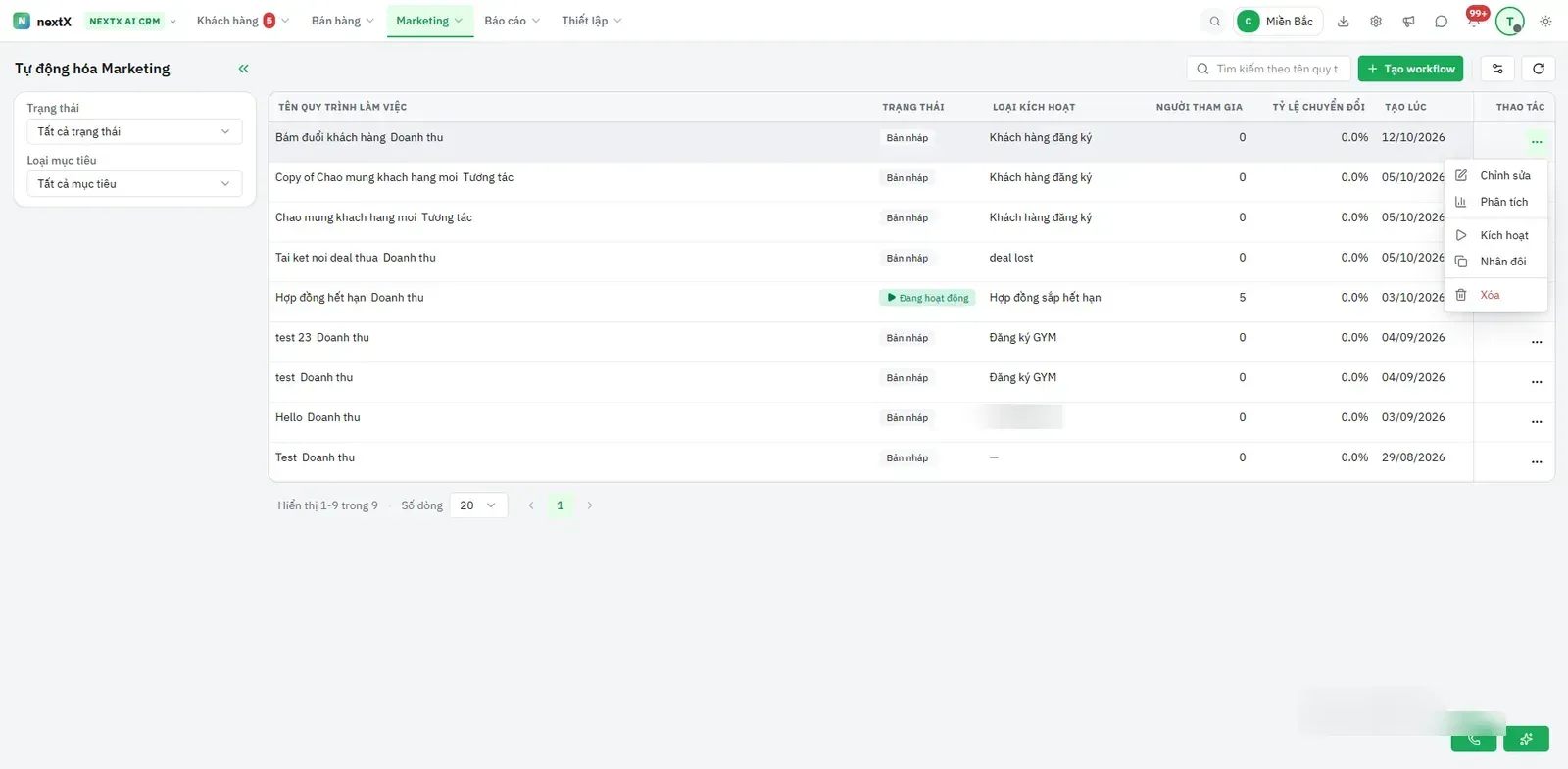The width and height of the screenshot is (1568, 769).
Task: Click the previous page arrow
Action: click(531, 505)
